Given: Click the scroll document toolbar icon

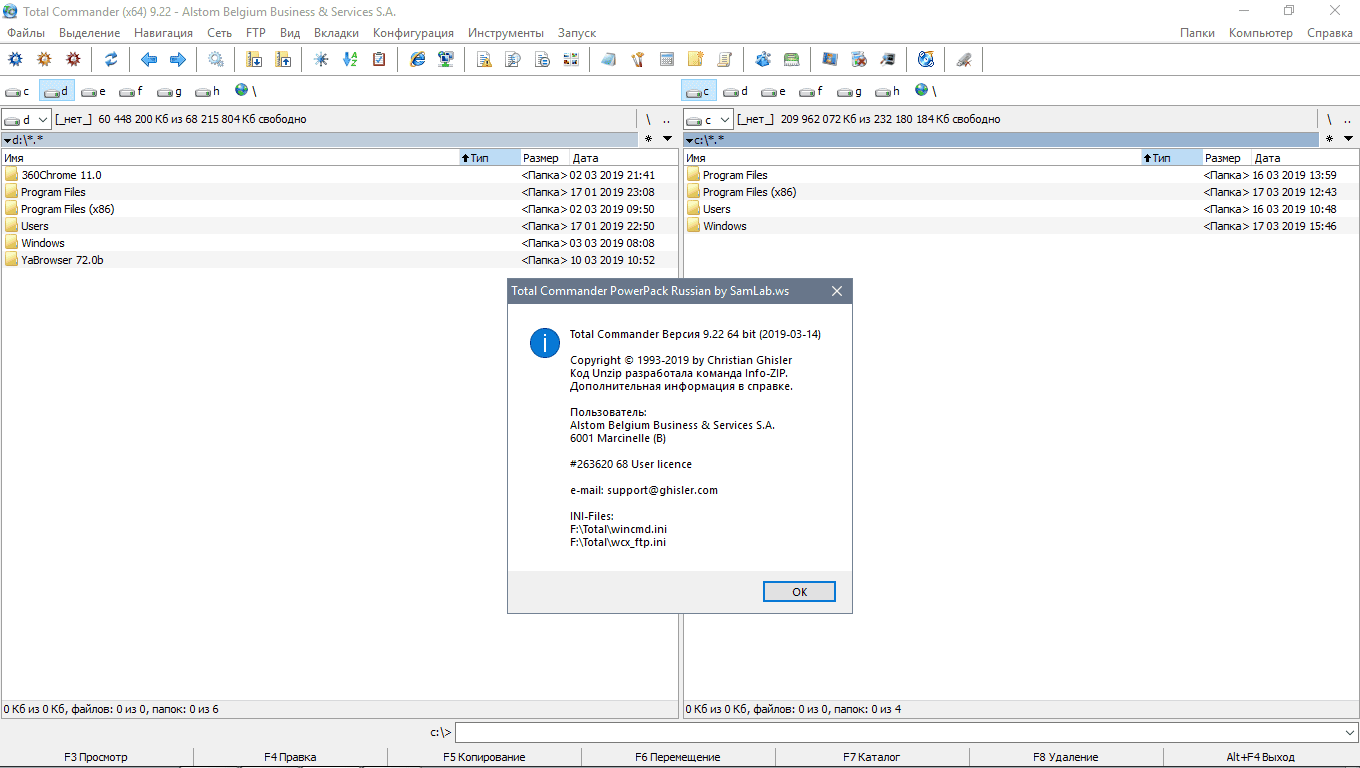Looking at the screenshot, I should (x=724, y=60).
